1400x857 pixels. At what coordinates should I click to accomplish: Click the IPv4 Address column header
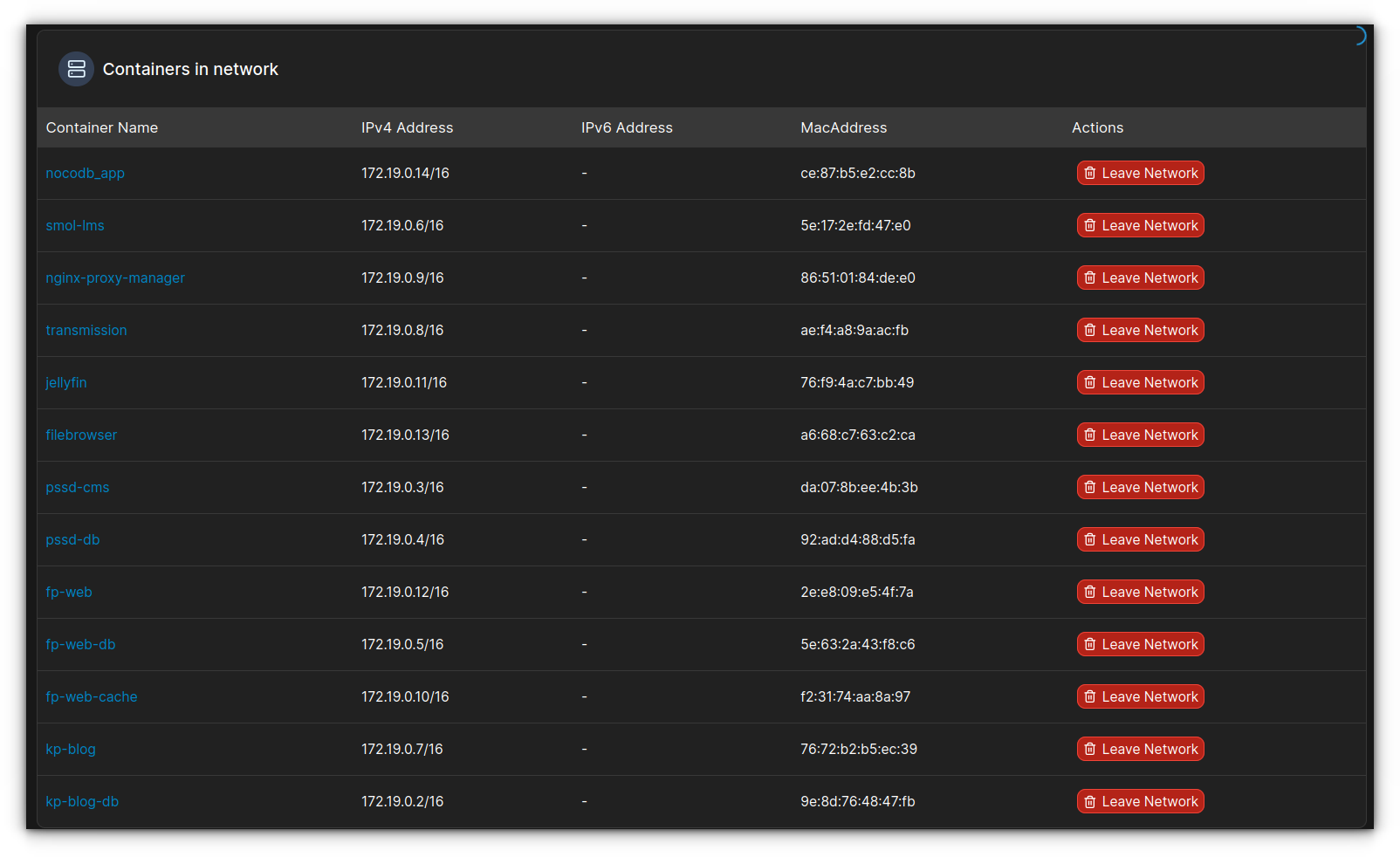[408, 127]
